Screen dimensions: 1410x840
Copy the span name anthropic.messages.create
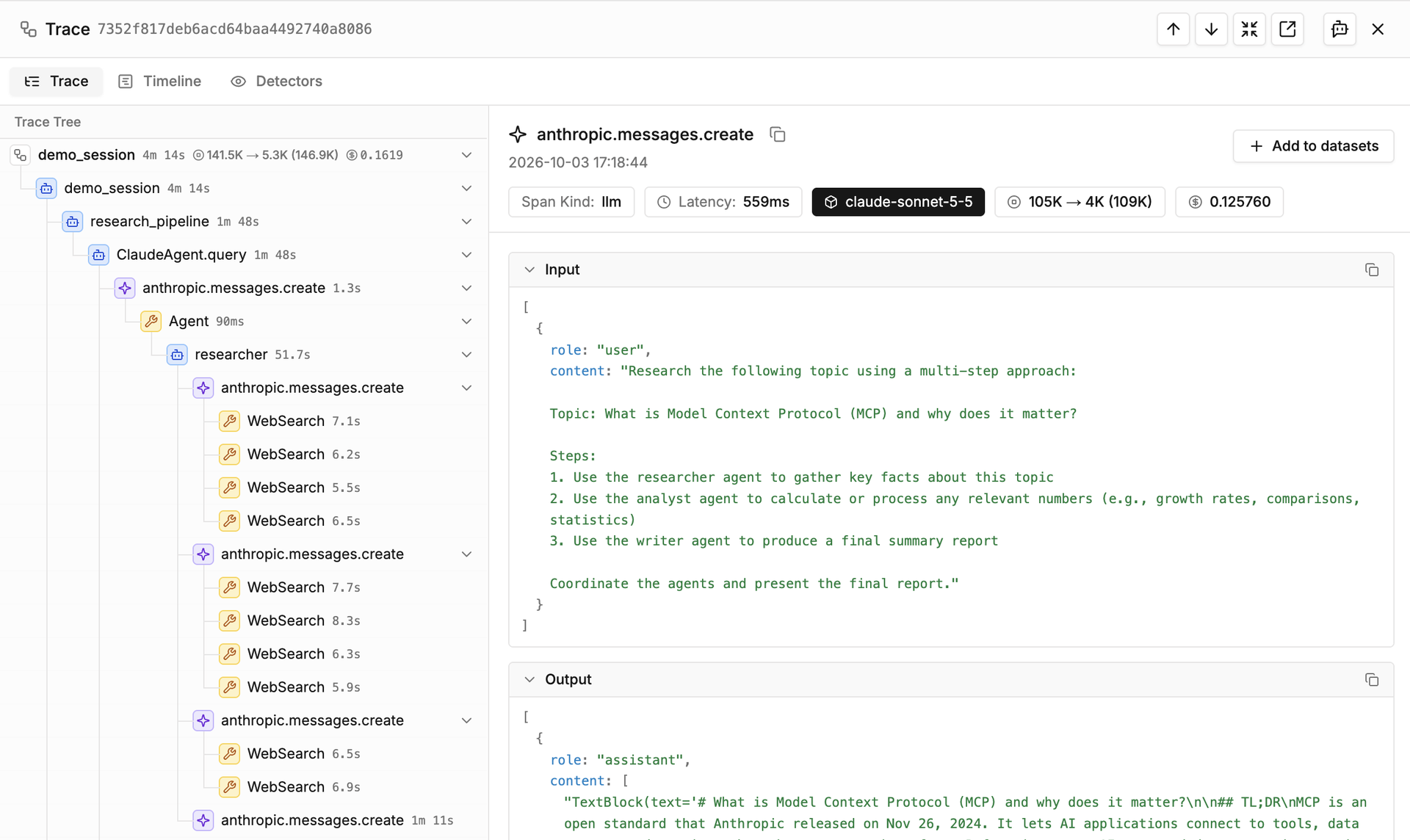(x=778, y=134)
